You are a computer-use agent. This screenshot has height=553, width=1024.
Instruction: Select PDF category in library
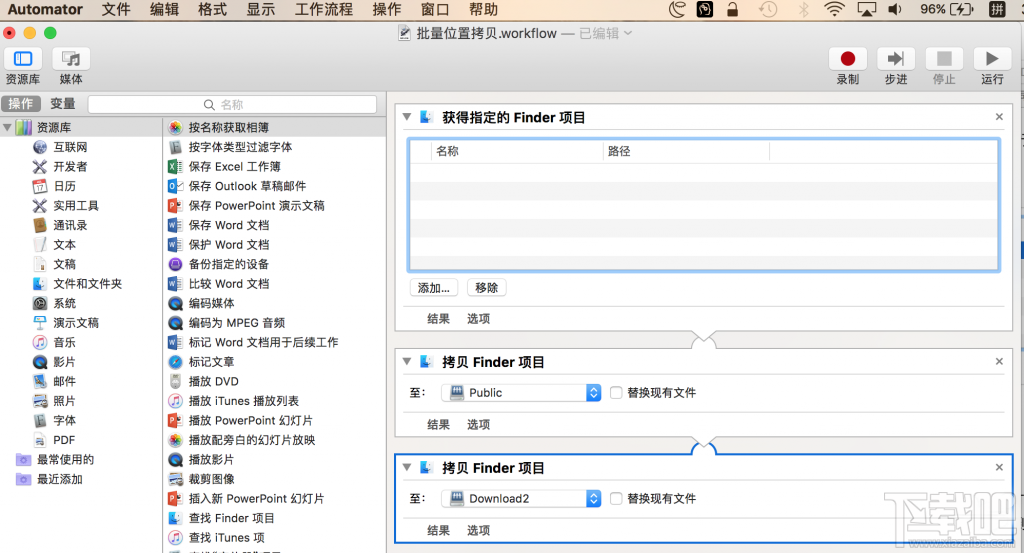pos(63,440)
